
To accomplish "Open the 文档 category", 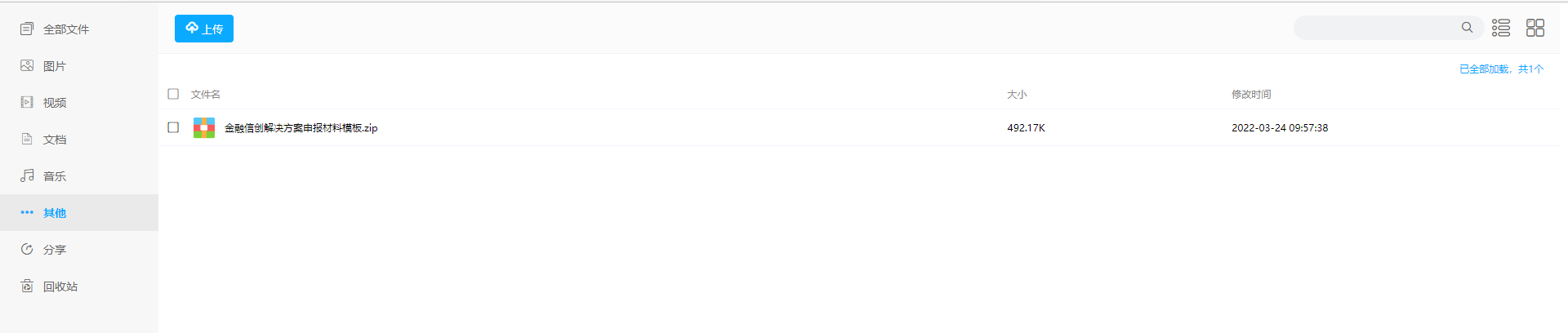I will [x=55, y=140].
